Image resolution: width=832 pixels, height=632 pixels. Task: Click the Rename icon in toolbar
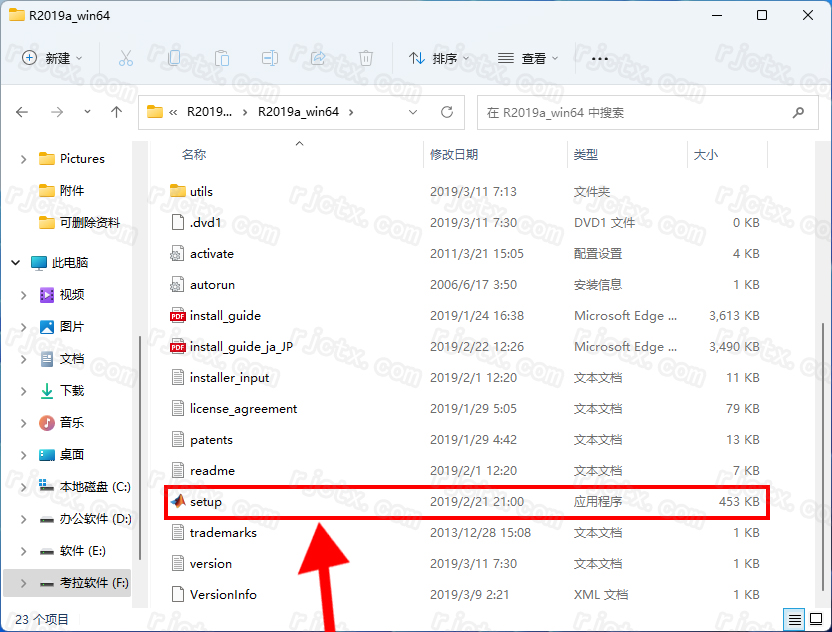coord(270,58)
